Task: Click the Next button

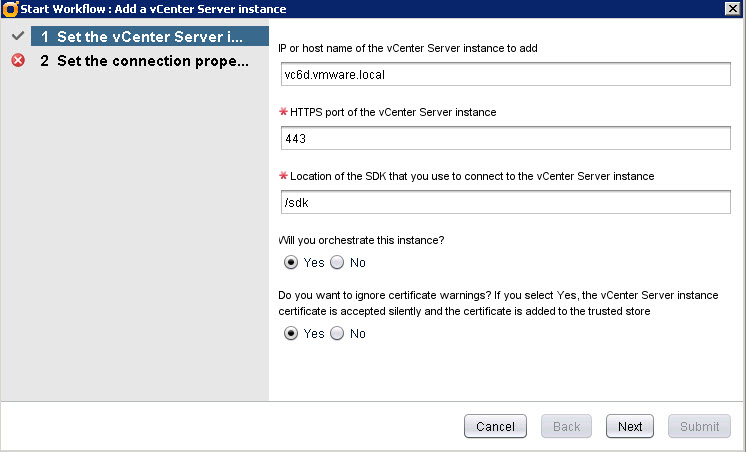Action: pyautogui.click(x=630, y=426)
